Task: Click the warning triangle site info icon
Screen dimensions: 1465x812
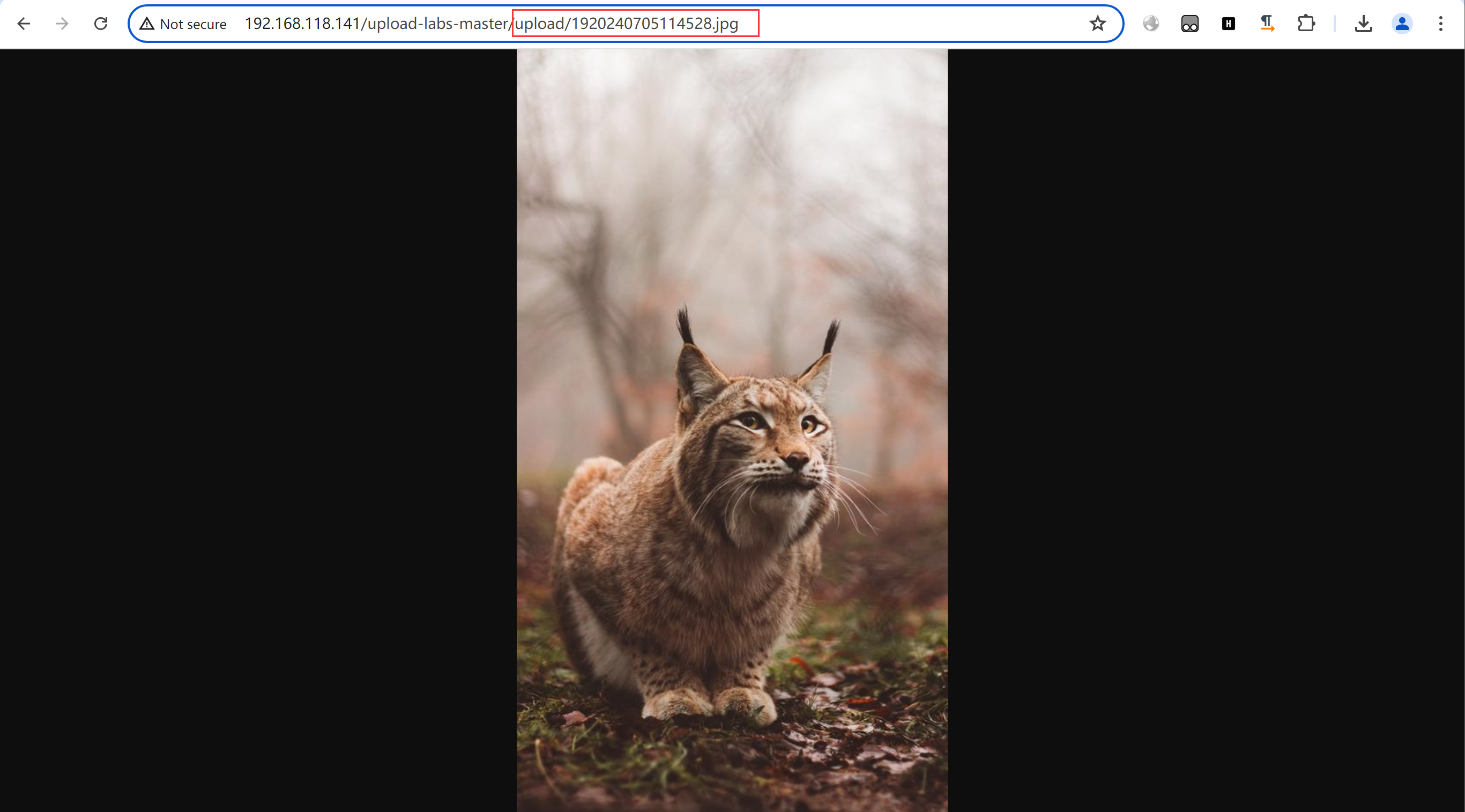Action: click(147, 24)
